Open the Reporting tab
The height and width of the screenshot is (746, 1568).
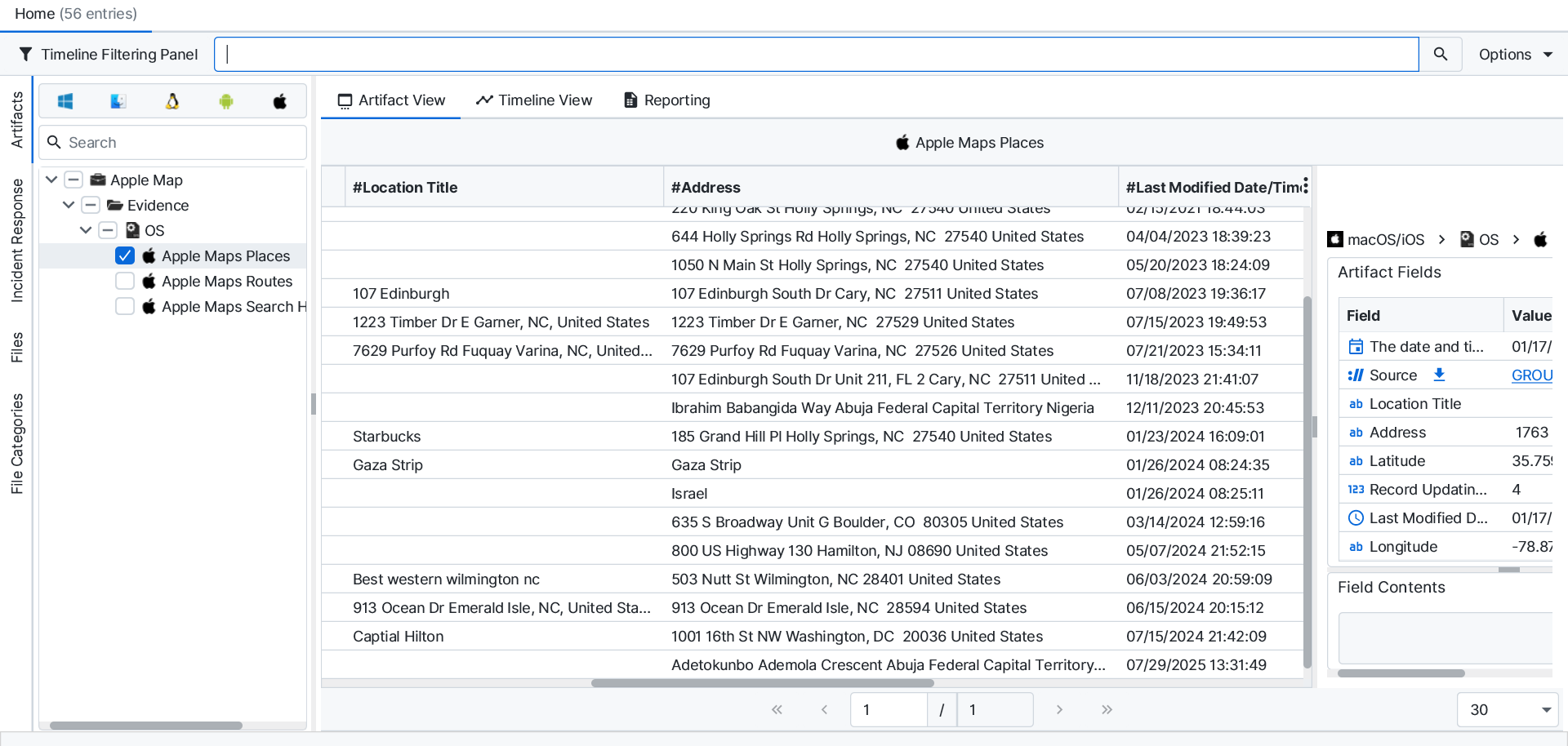point(666,100)
